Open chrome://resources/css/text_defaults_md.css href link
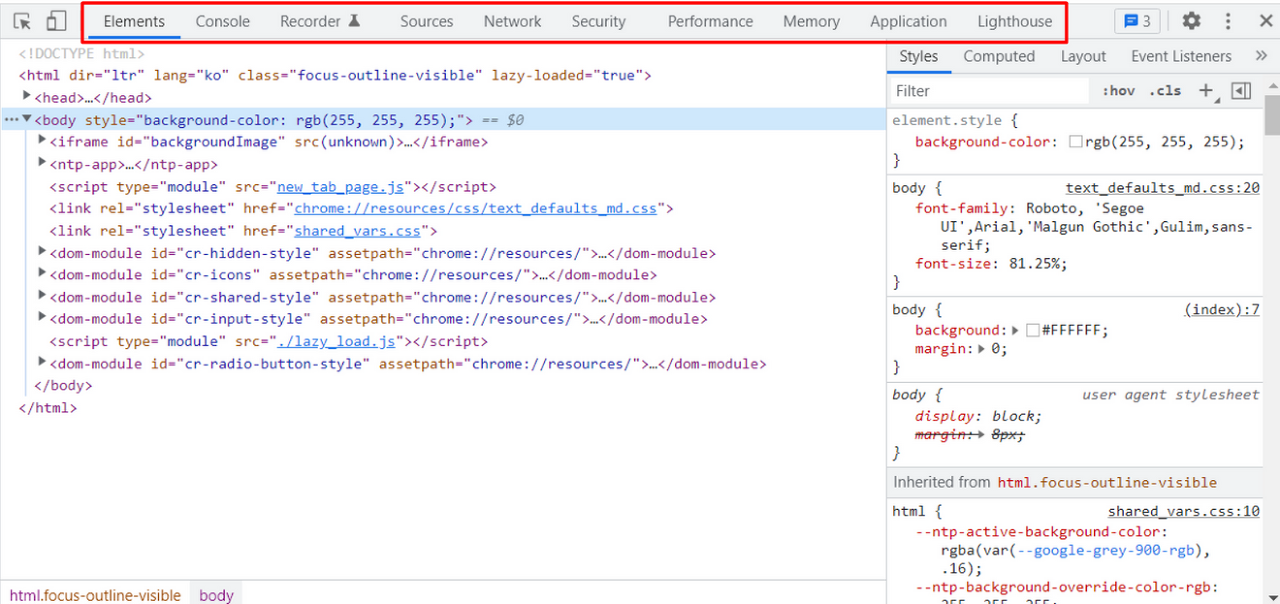The height and width of the screenshot is (604, 1280). click(476, 208)
